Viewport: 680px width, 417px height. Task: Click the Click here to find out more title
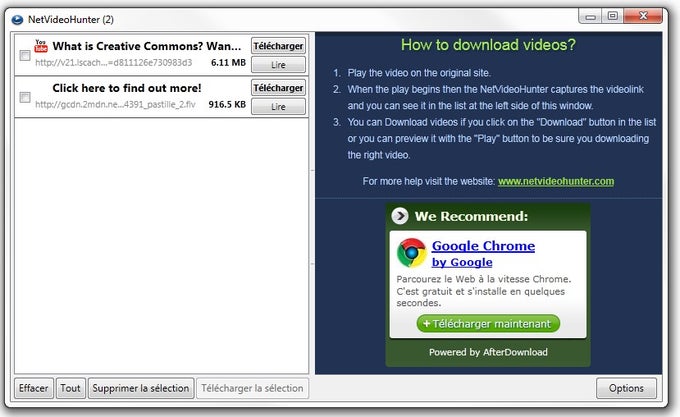click(127, 88)
